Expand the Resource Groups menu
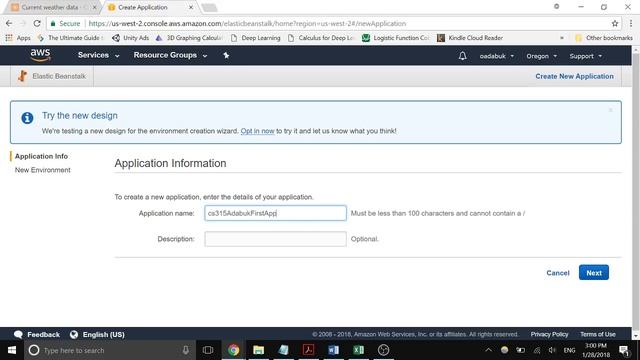Image resolution: width=640 pixels, height=360 pixels. point(170,55)
